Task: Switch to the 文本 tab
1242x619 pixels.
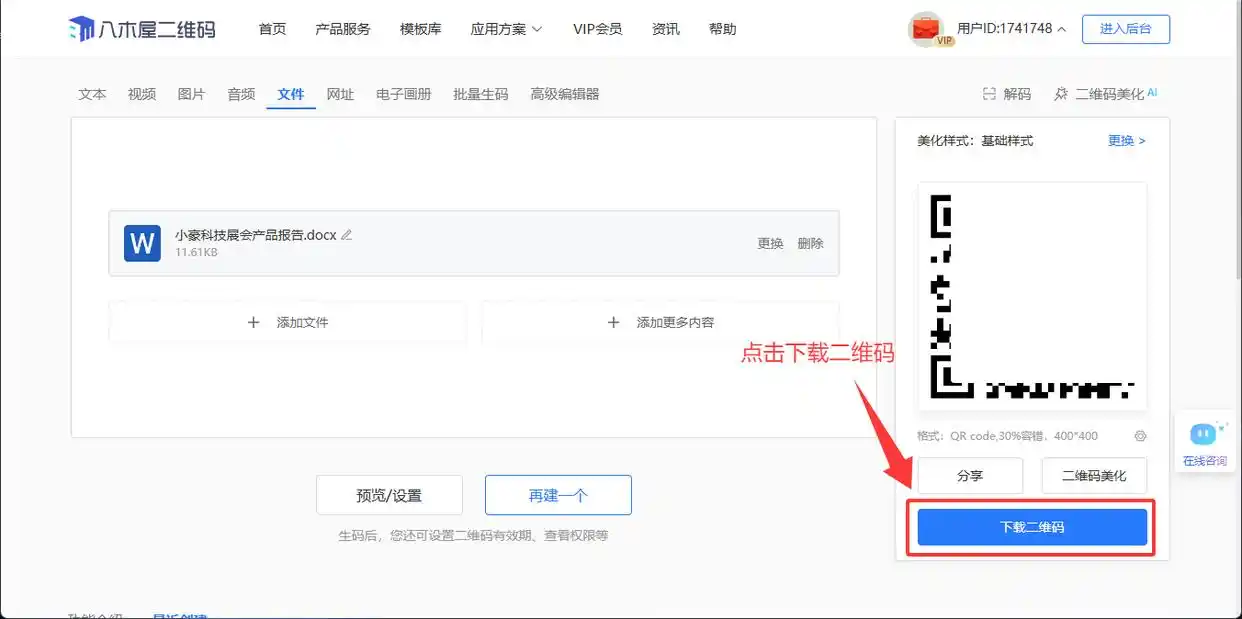Action: coord(92,94)
